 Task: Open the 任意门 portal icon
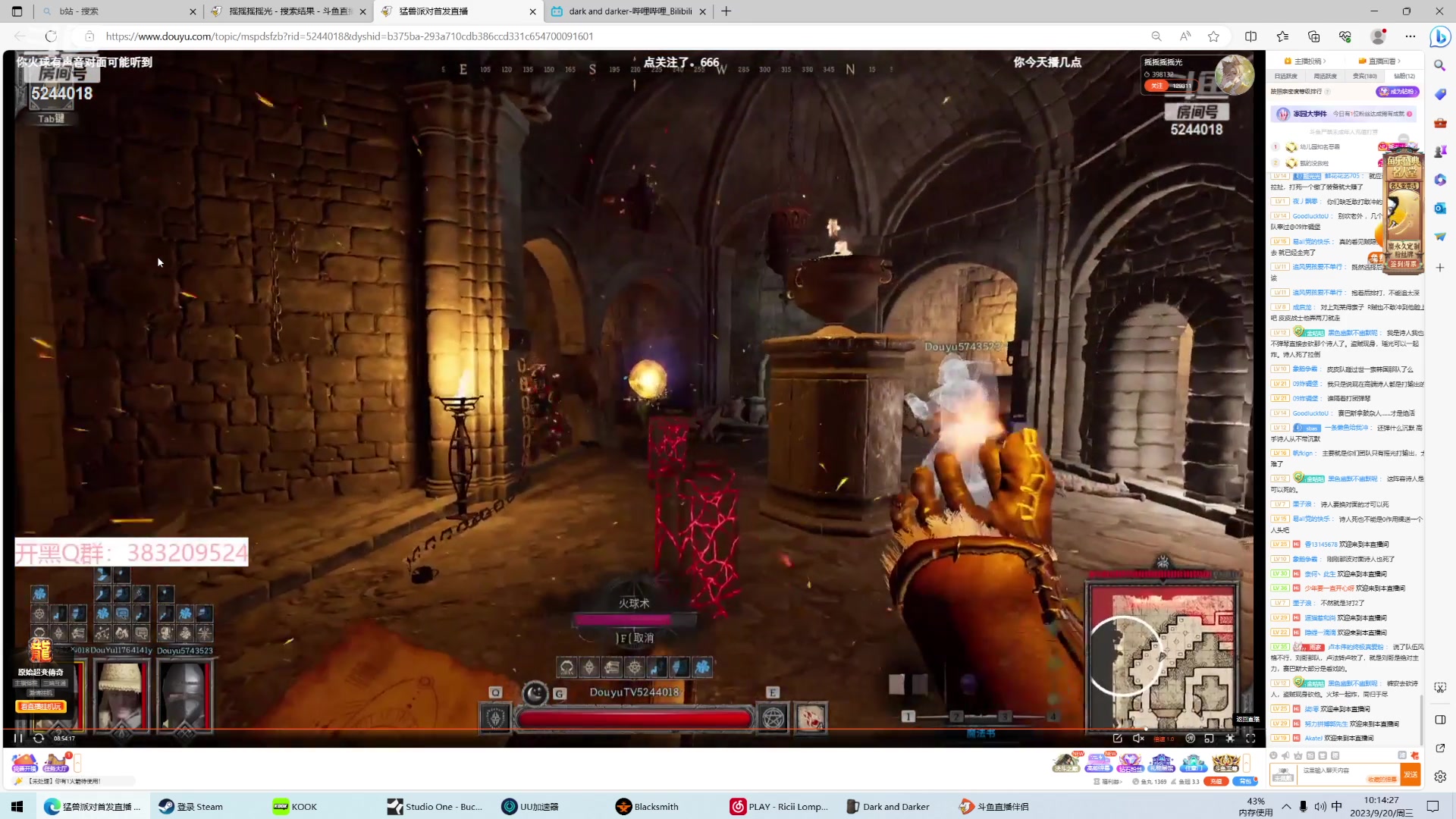1193,763
